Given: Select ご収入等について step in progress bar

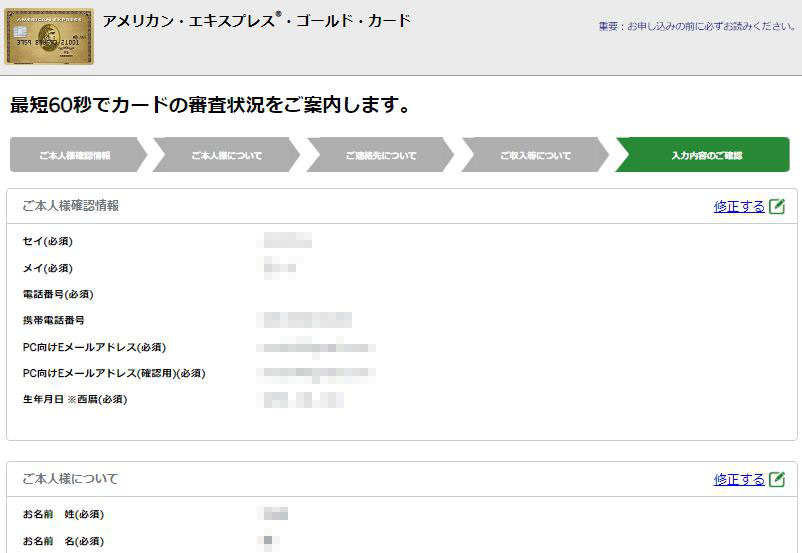Looking at the screenshot, I should click(x=536, y=155).
